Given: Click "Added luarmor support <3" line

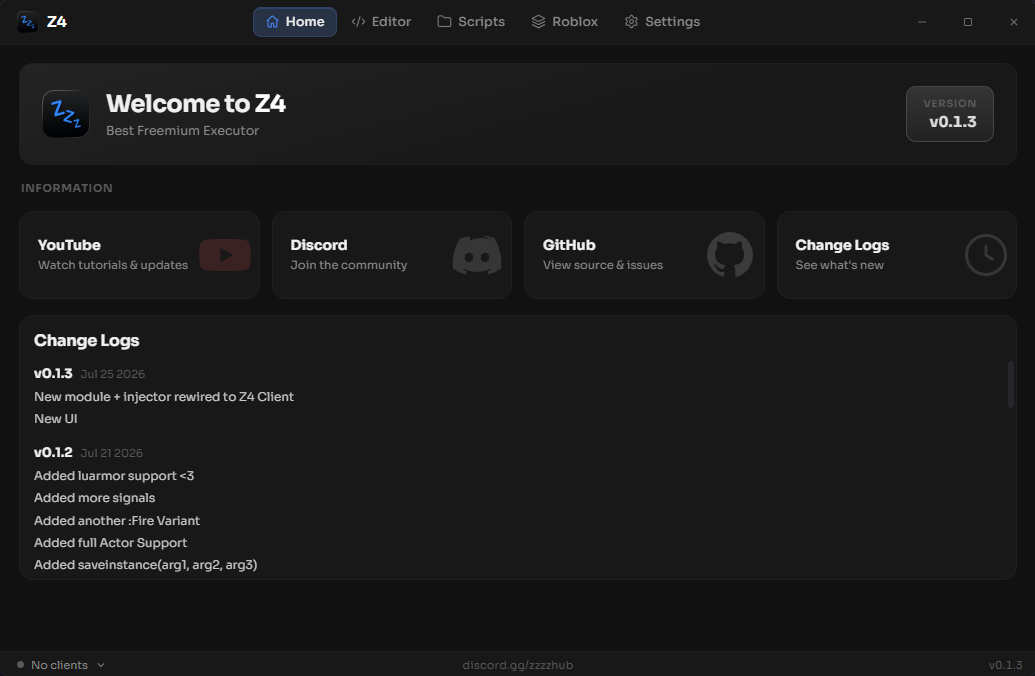Looking at the screenshot, I should click(114, 476).
